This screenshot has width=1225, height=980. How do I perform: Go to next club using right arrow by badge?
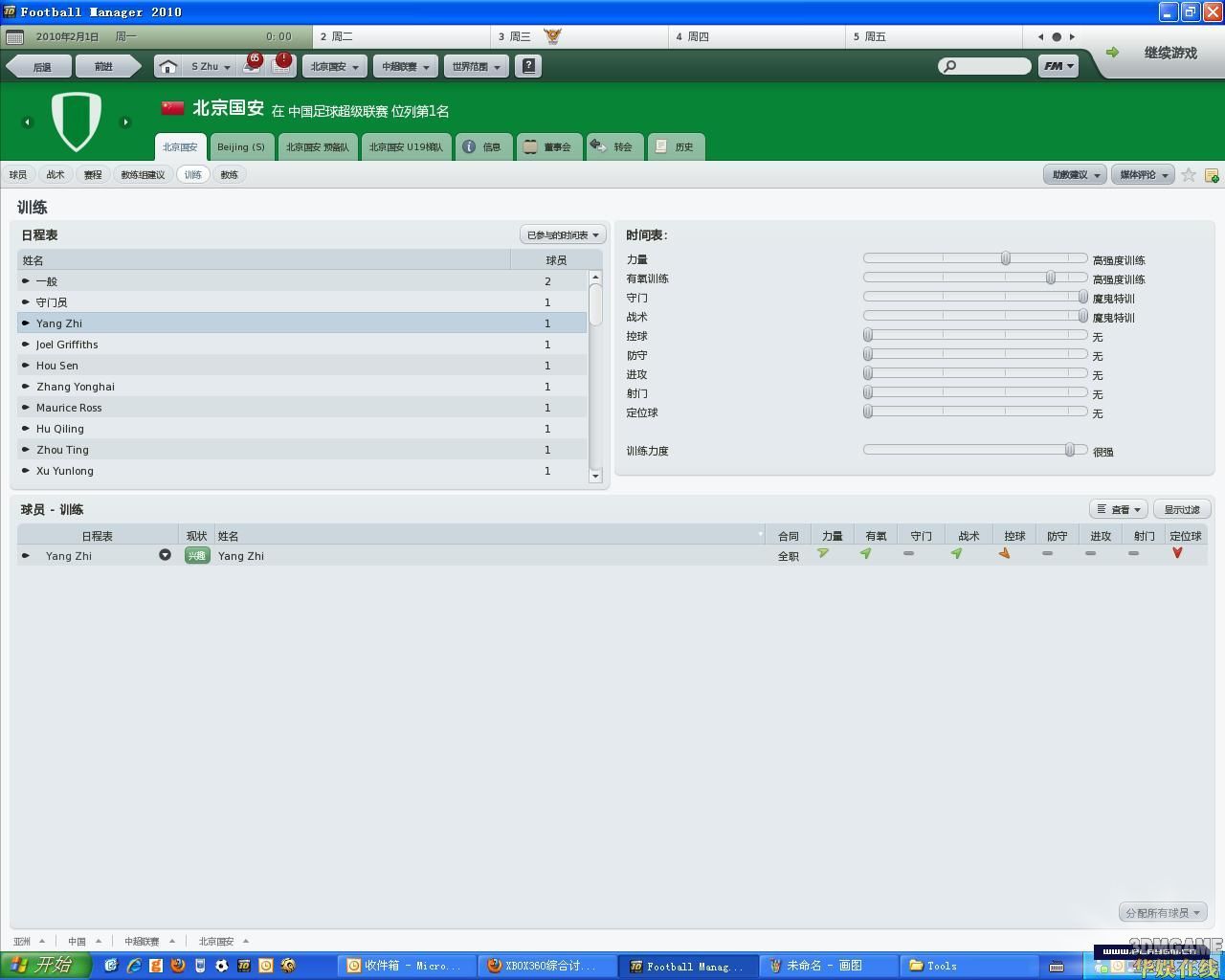click(x=125, y=122)
